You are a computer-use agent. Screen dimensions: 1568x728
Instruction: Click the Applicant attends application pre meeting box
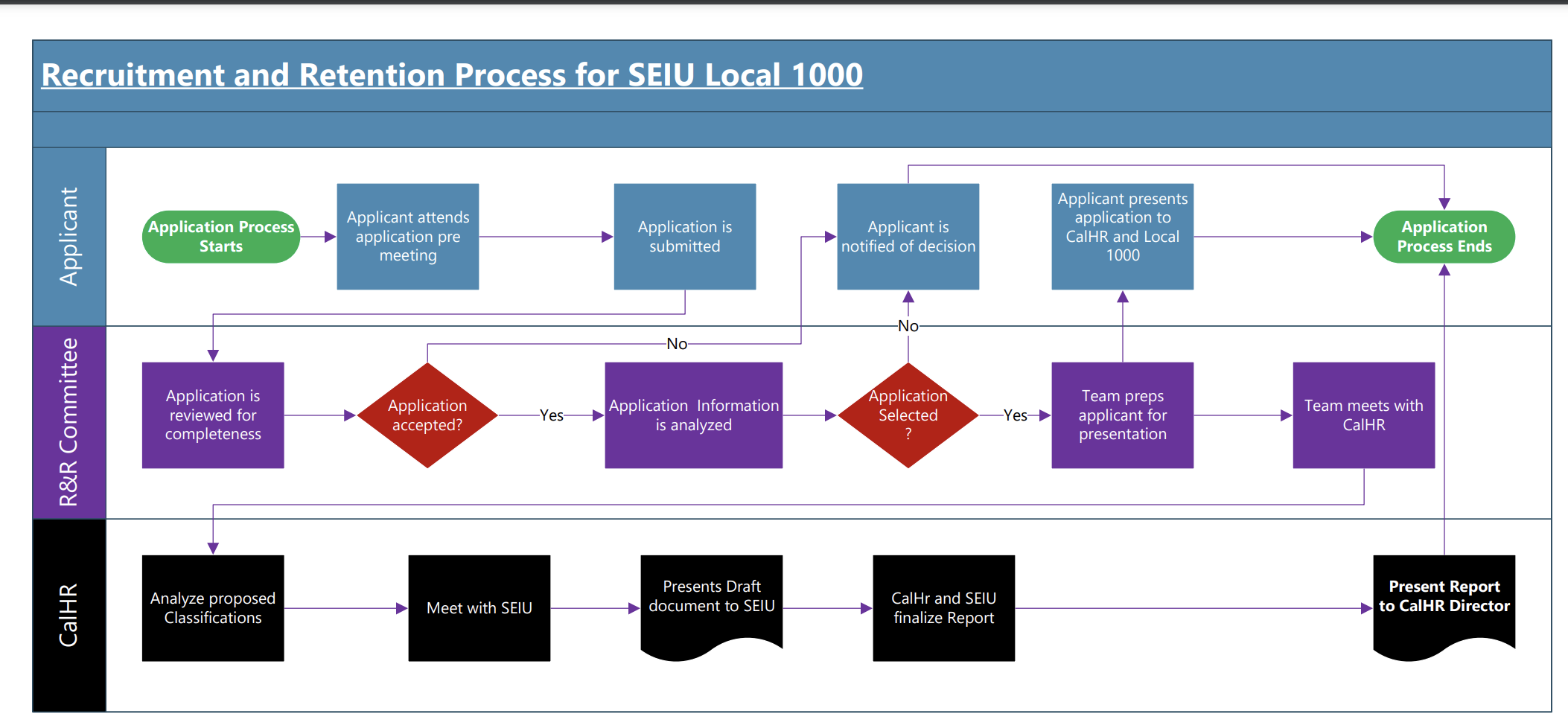click(408, 237)
